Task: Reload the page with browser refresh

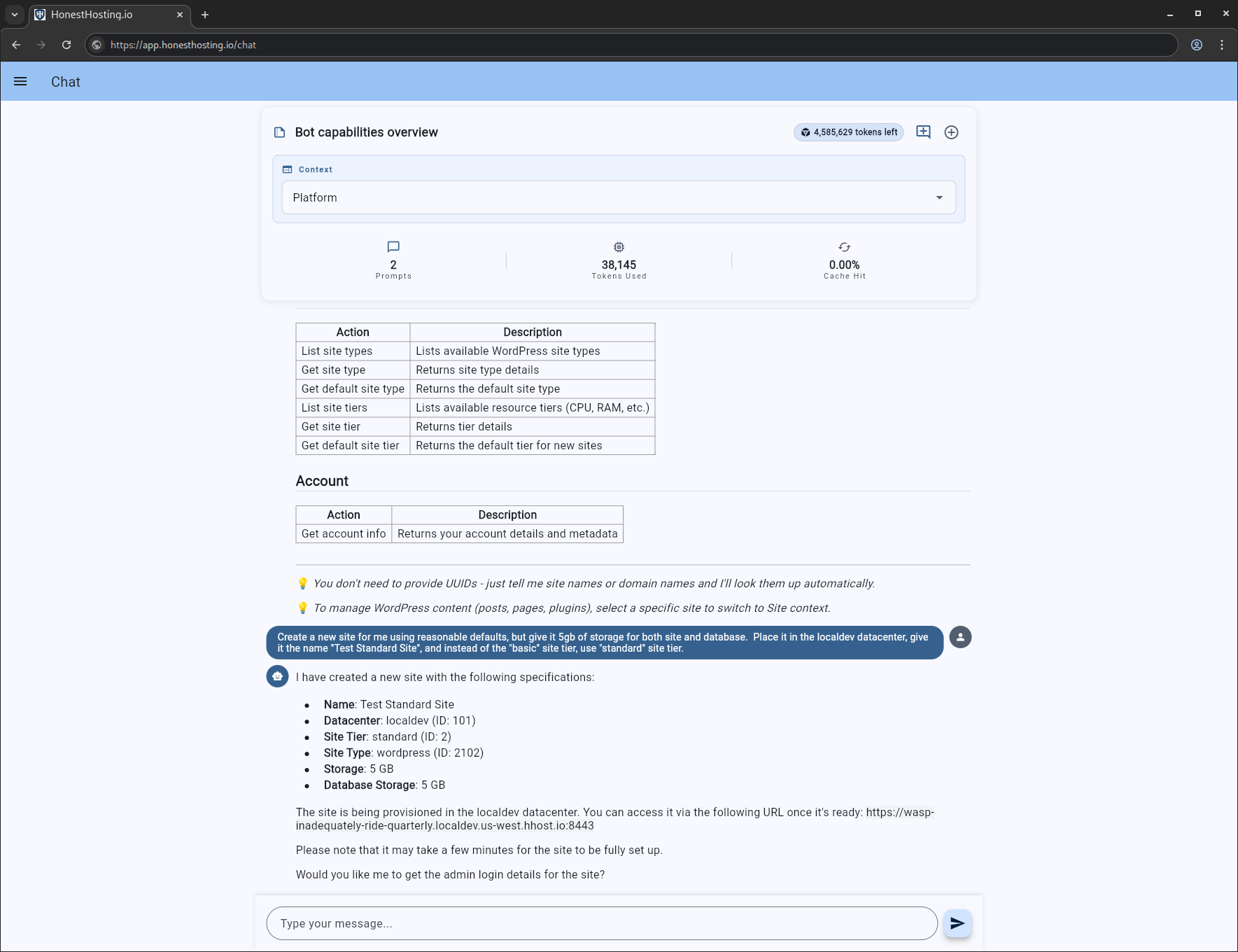Action: click(x=66, y=45)
